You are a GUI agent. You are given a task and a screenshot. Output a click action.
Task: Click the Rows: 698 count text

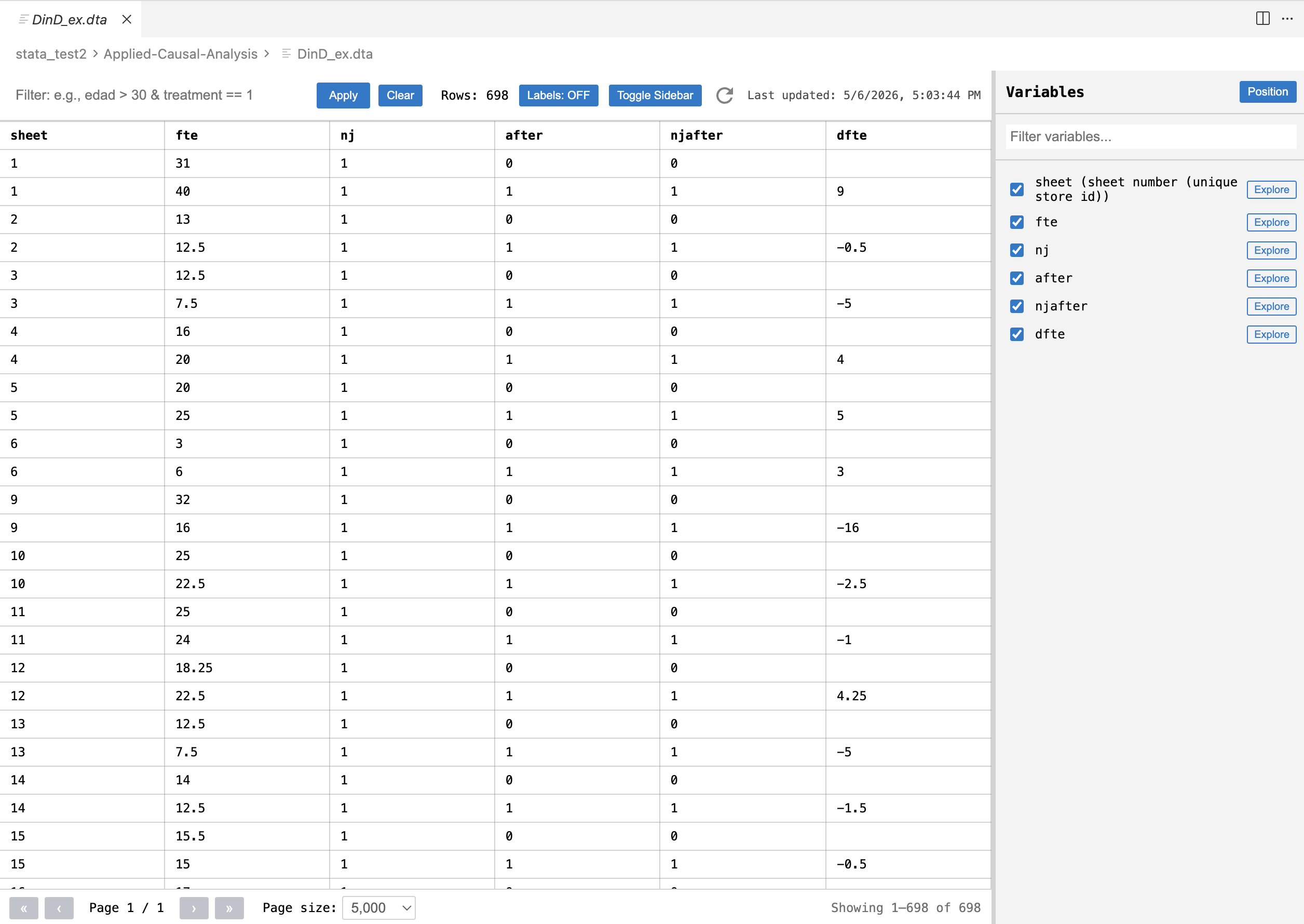point(474,96)
